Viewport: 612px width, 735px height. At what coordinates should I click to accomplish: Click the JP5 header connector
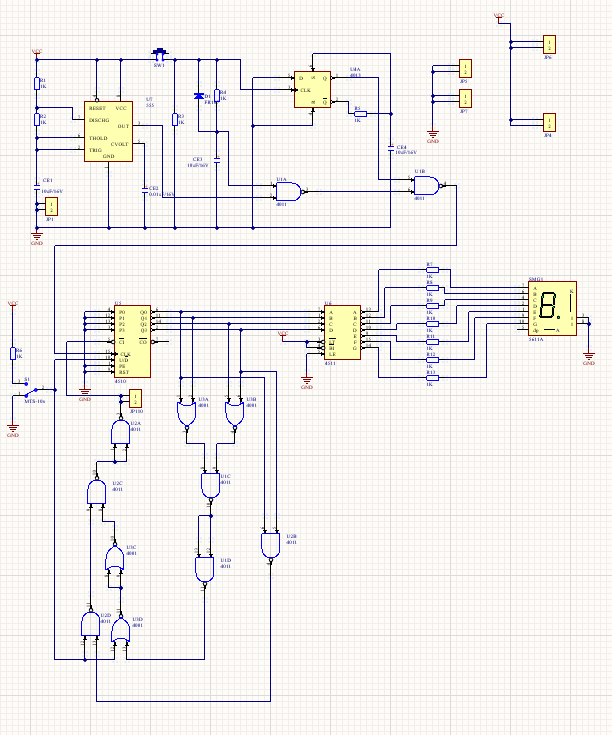coord(465,68)
